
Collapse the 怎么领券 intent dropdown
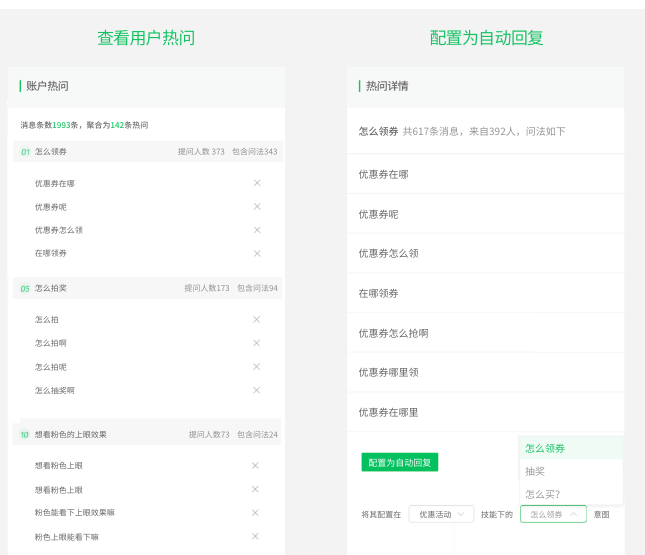point(553,514)
